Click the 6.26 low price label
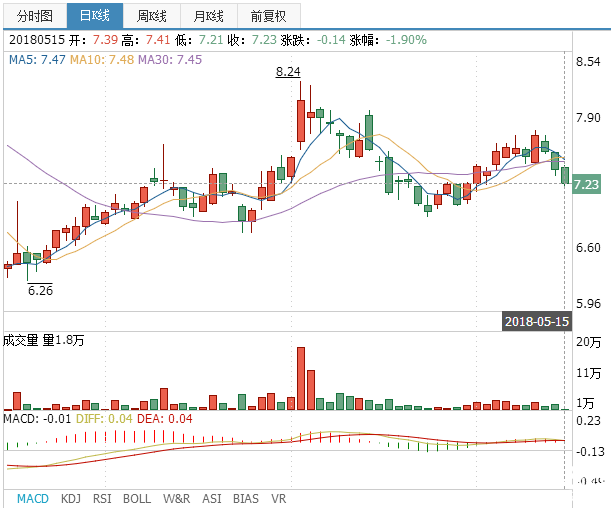611x508 pixels. coord(40,290)
